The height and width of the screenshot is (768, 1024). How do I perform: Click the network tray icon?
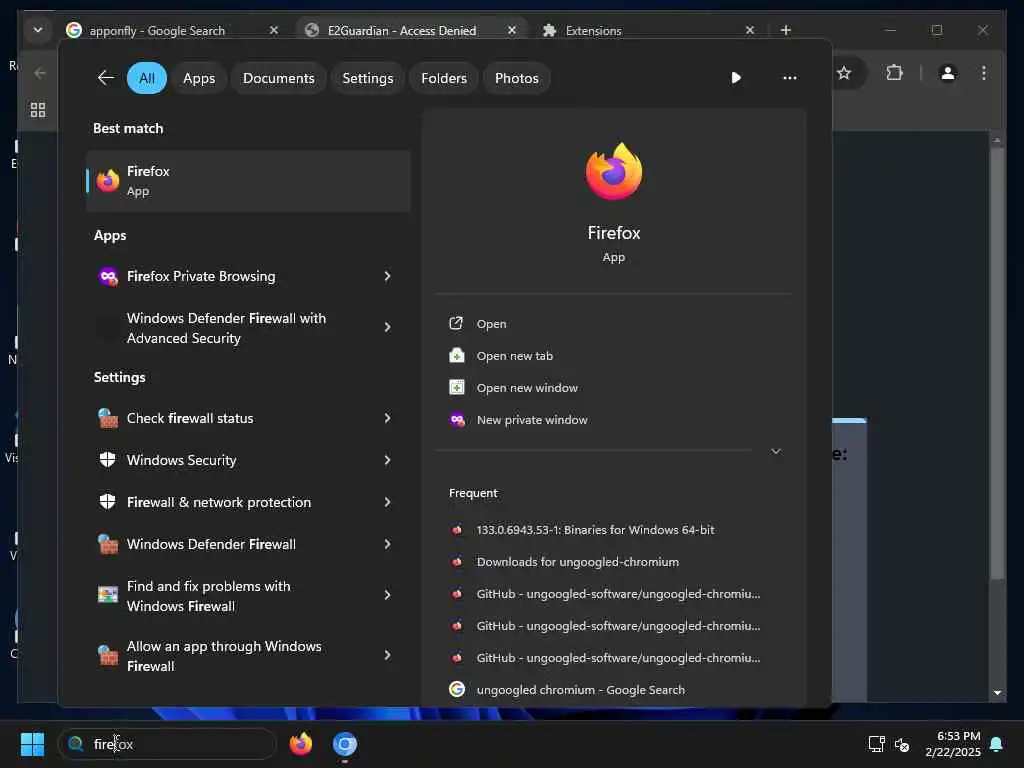876,744
